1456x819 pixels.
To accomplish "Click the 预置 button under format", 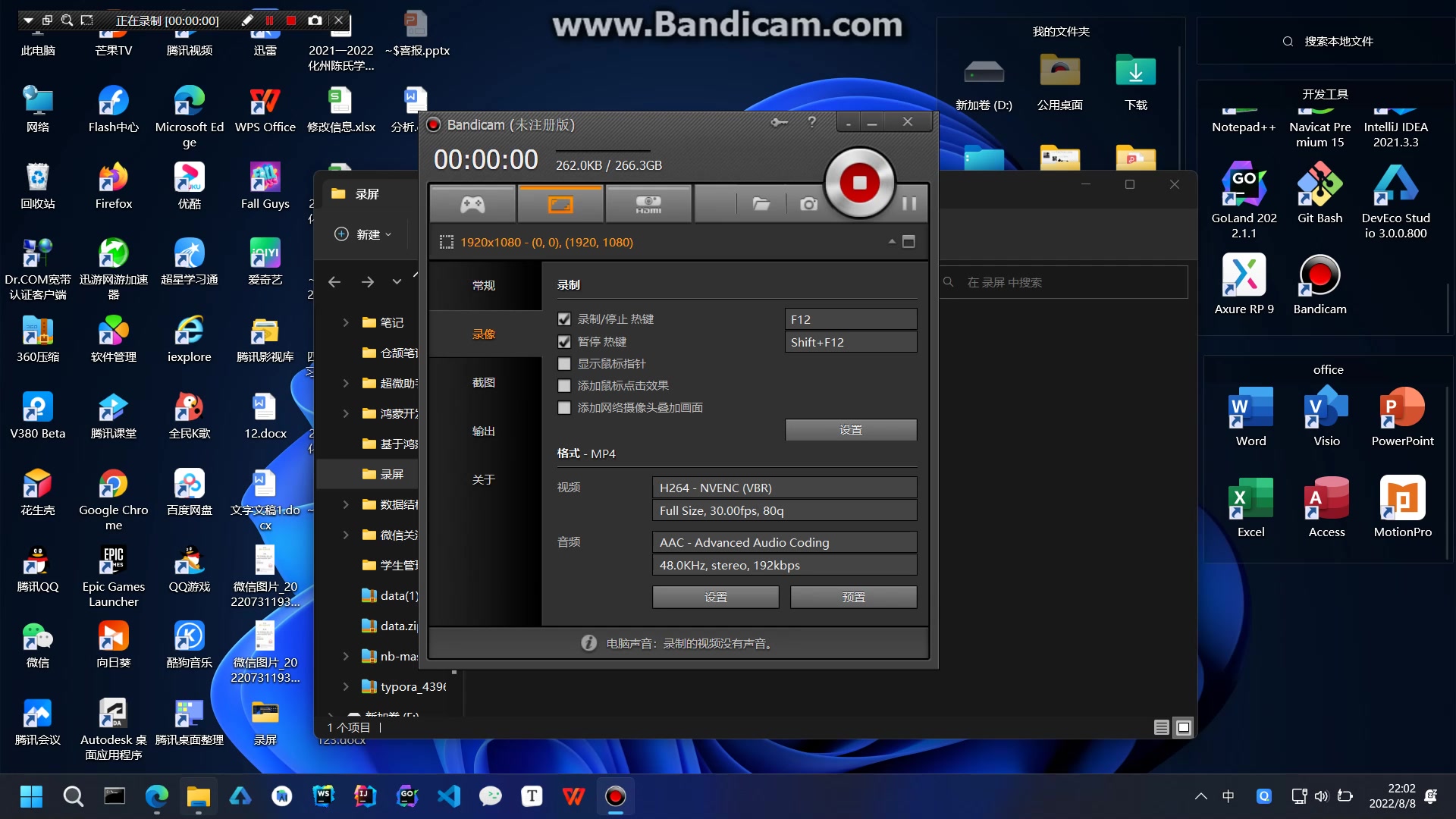I will click(x=853, y=598).
